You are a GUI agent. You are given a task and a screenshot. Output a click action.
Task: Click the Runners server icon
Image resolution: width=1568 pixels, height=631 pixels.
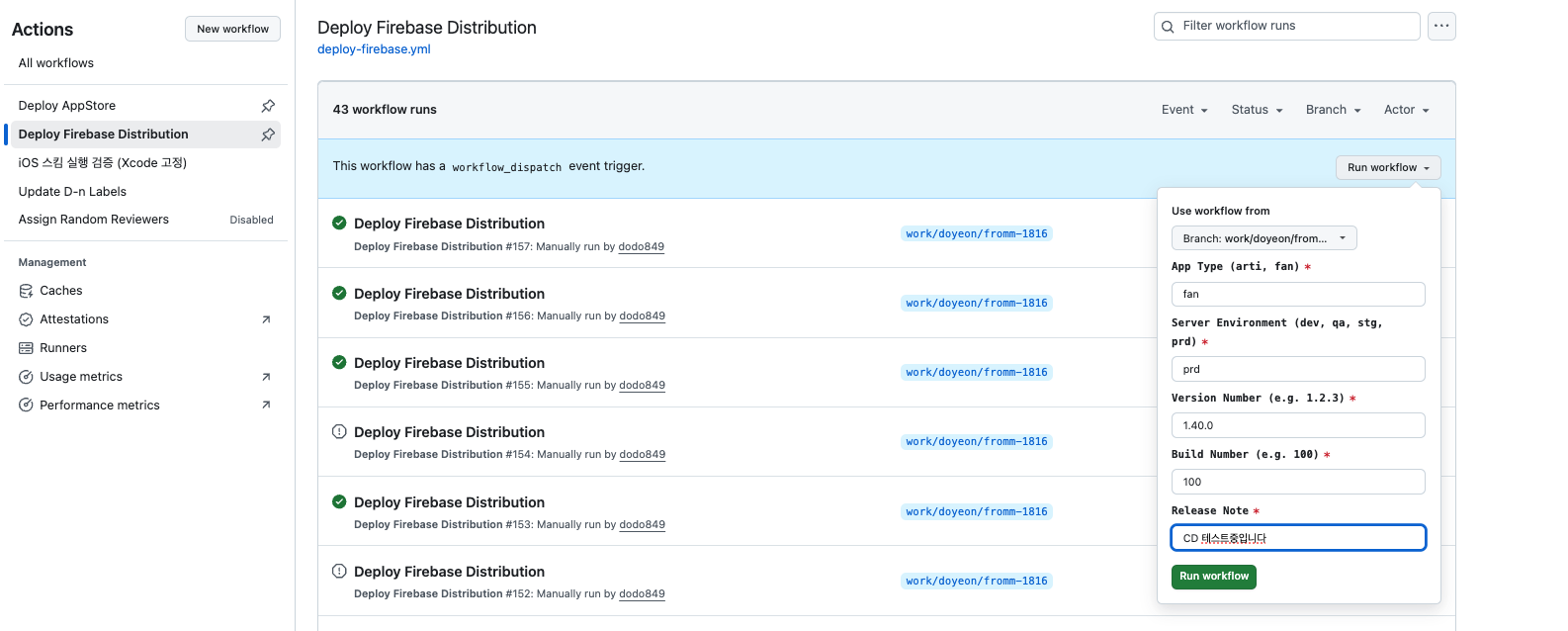coord(27,348)
